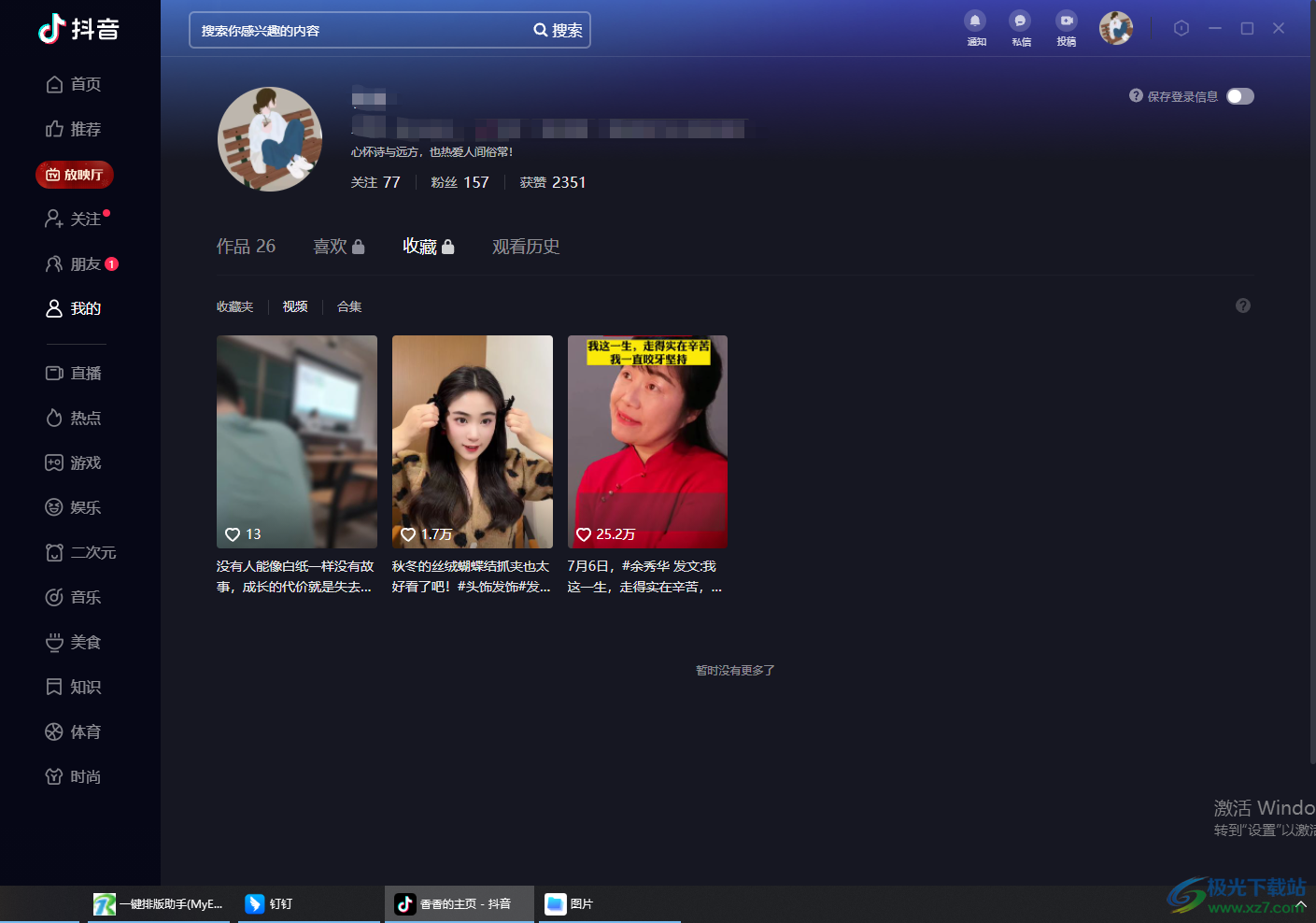Switch to the 观看历史 tab

(x=526, y=246)
